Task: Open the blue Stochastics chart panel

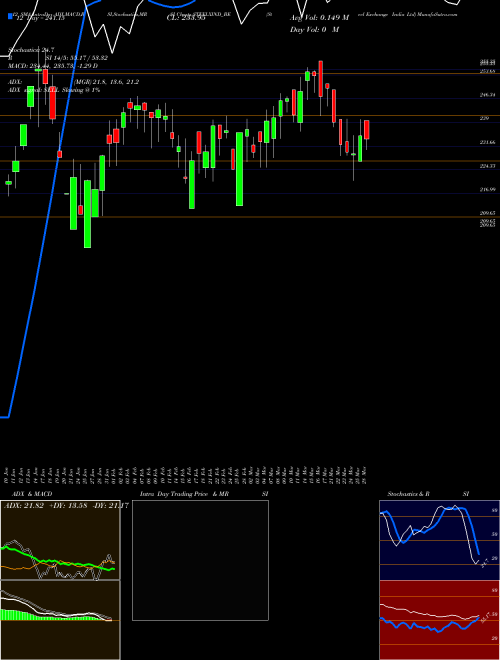Action: (439, 540)
